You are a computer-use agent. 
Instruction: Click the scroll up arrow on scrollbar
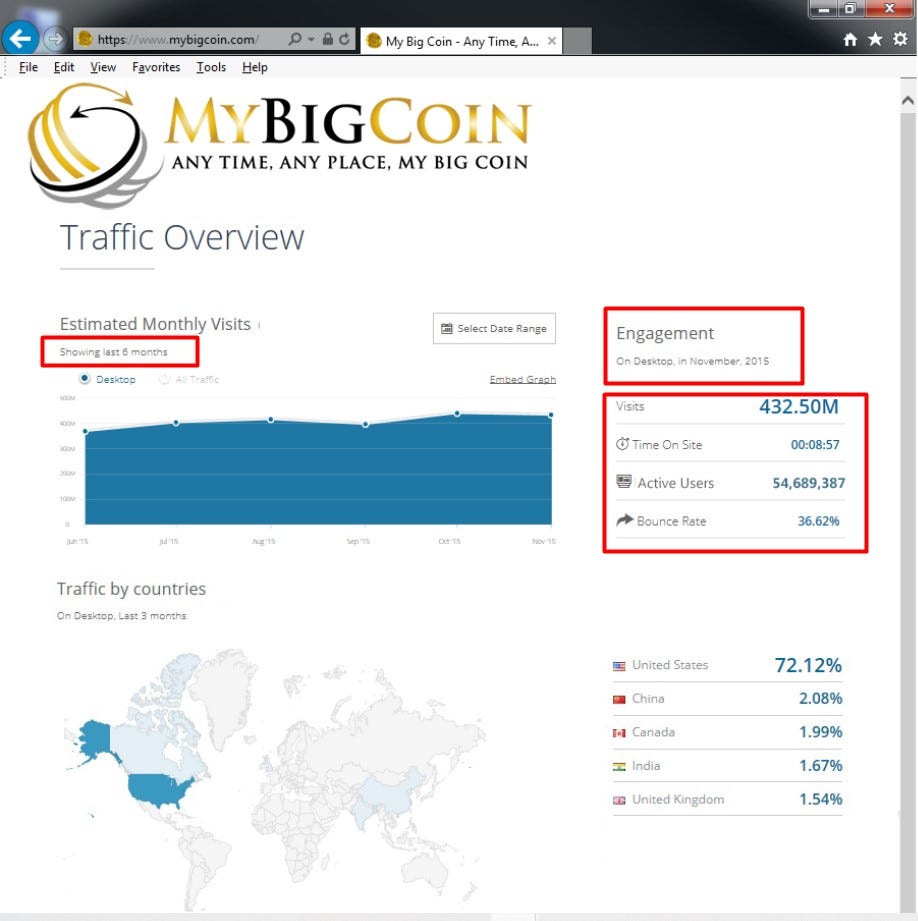(x=907, y=100)
